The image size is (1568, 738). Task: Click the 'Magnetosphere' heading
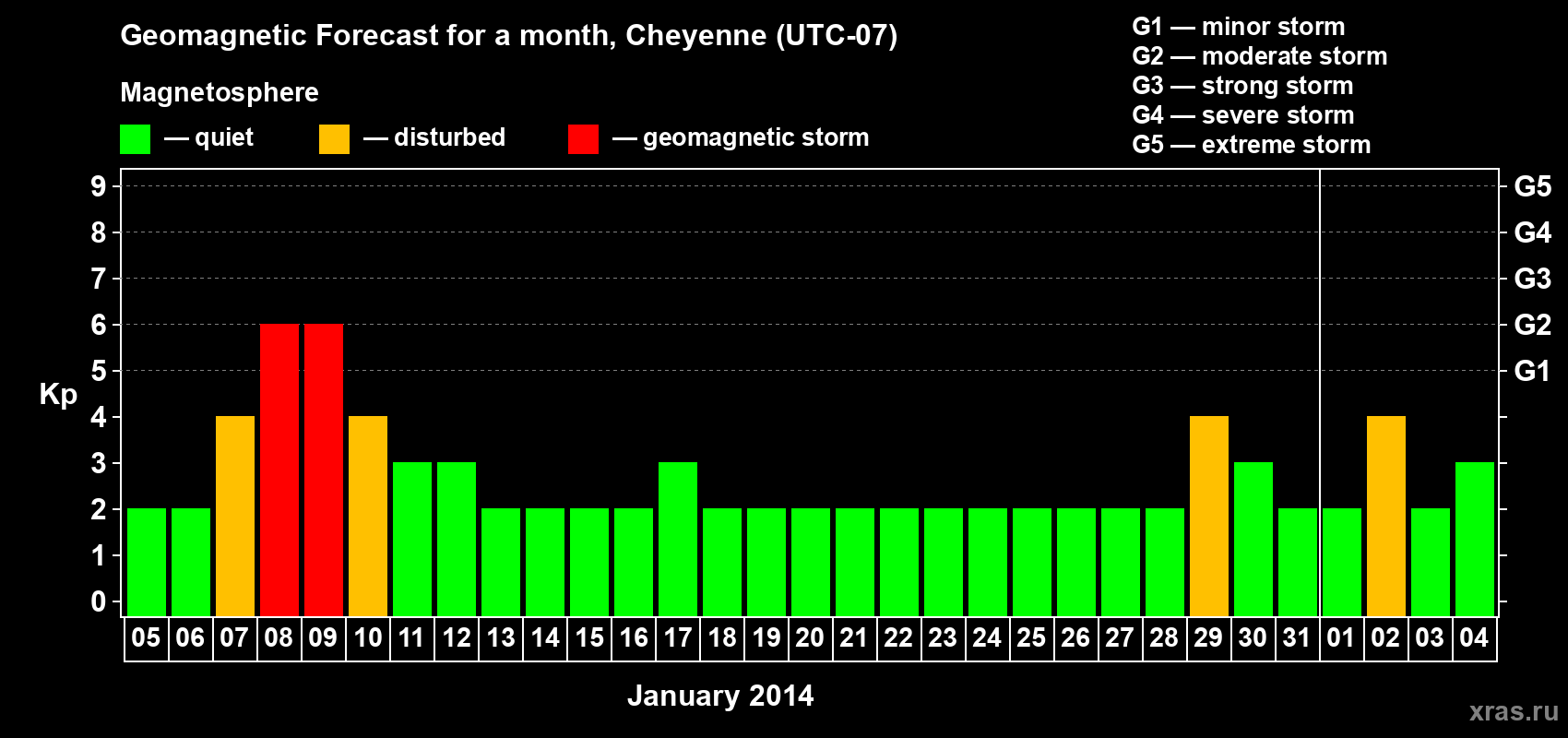220,92
